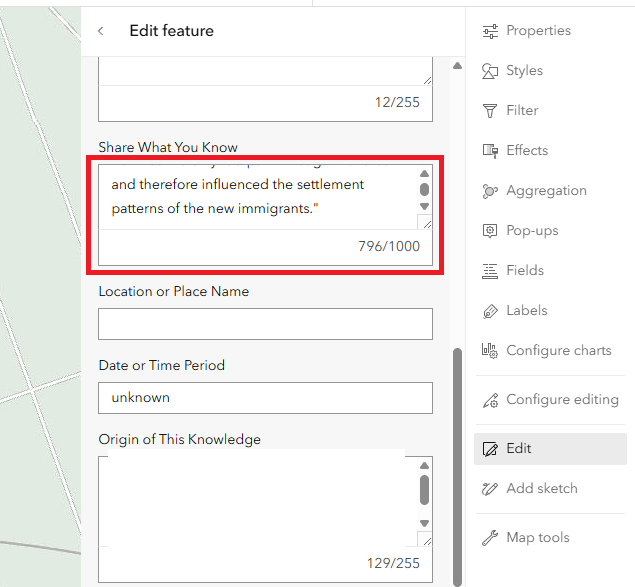Click scroll-up arrow in Origin of This Knowledge
Screen dimensions: 635x587
pos(424,466)
